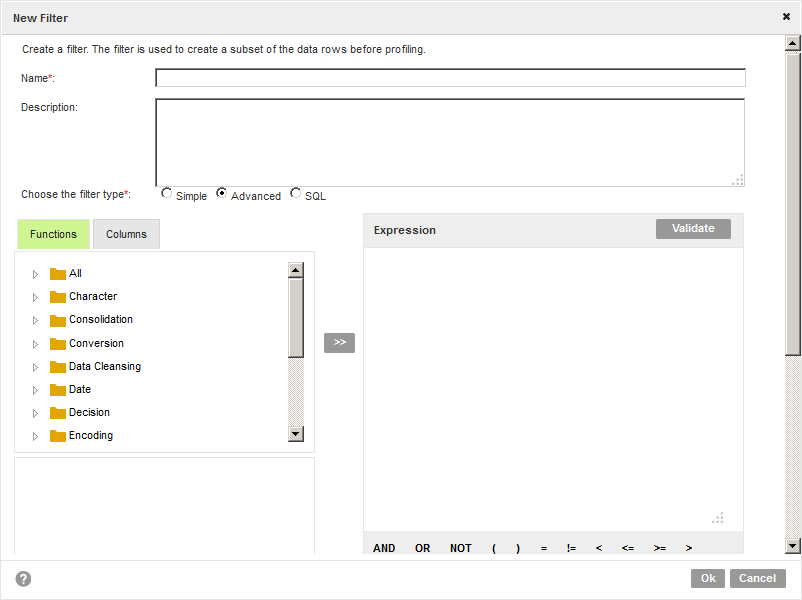Click the All folder icon

58,274
